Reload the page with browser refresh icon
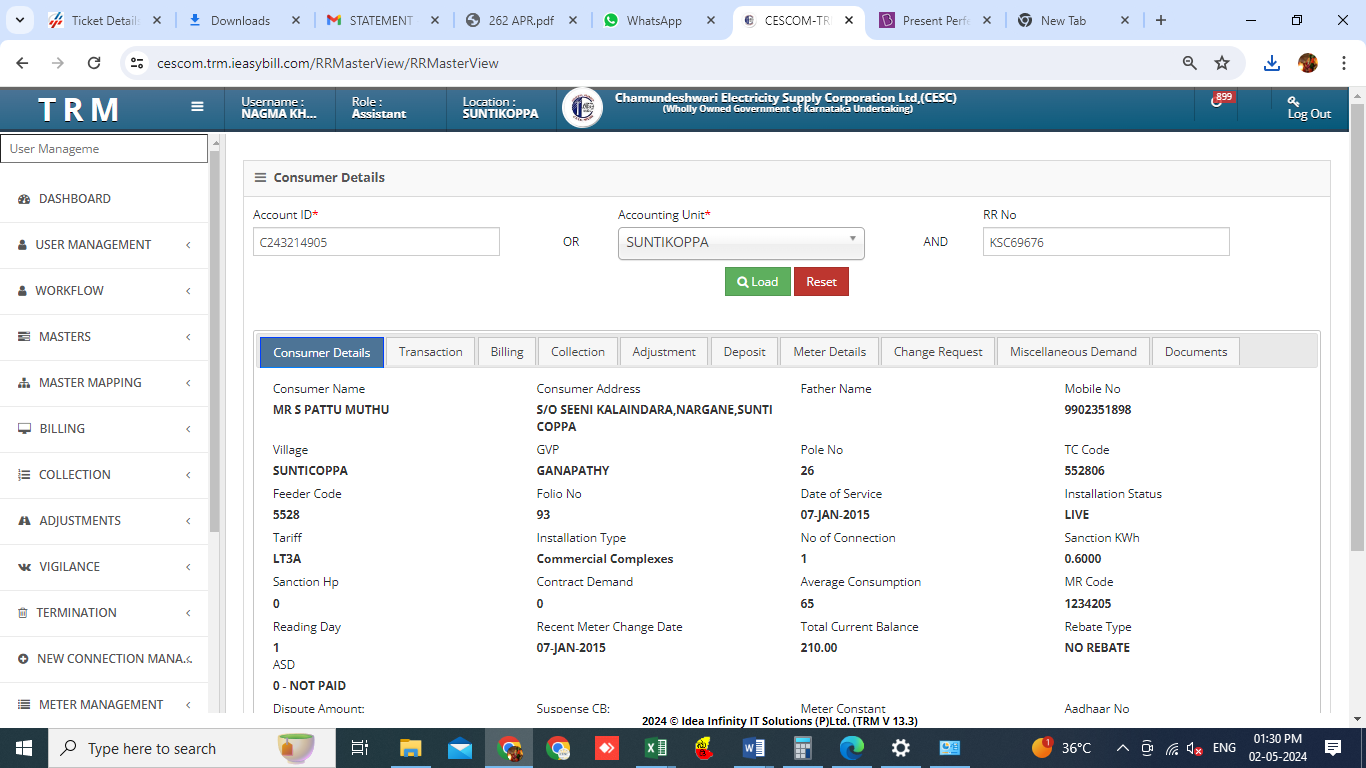 (94, 63)
